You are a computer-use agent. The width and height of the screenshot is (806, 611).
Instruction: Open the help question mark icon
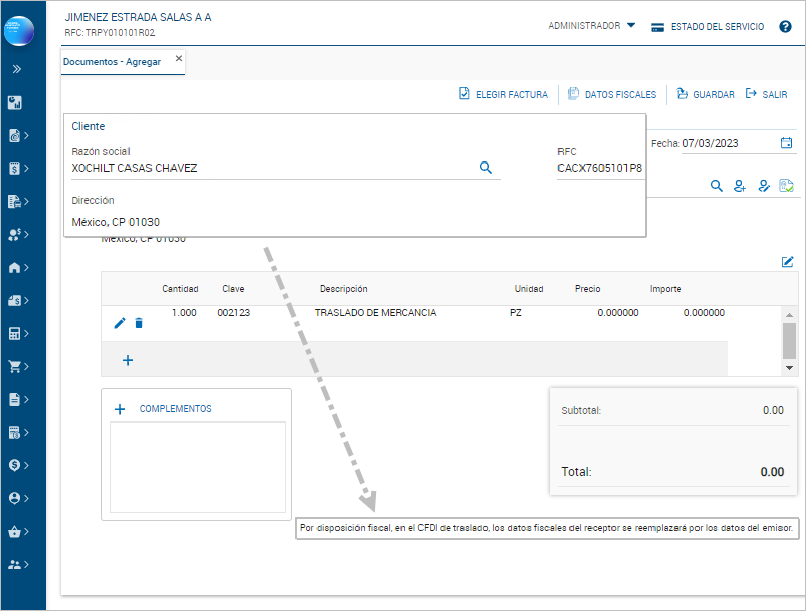coord(785,27)
